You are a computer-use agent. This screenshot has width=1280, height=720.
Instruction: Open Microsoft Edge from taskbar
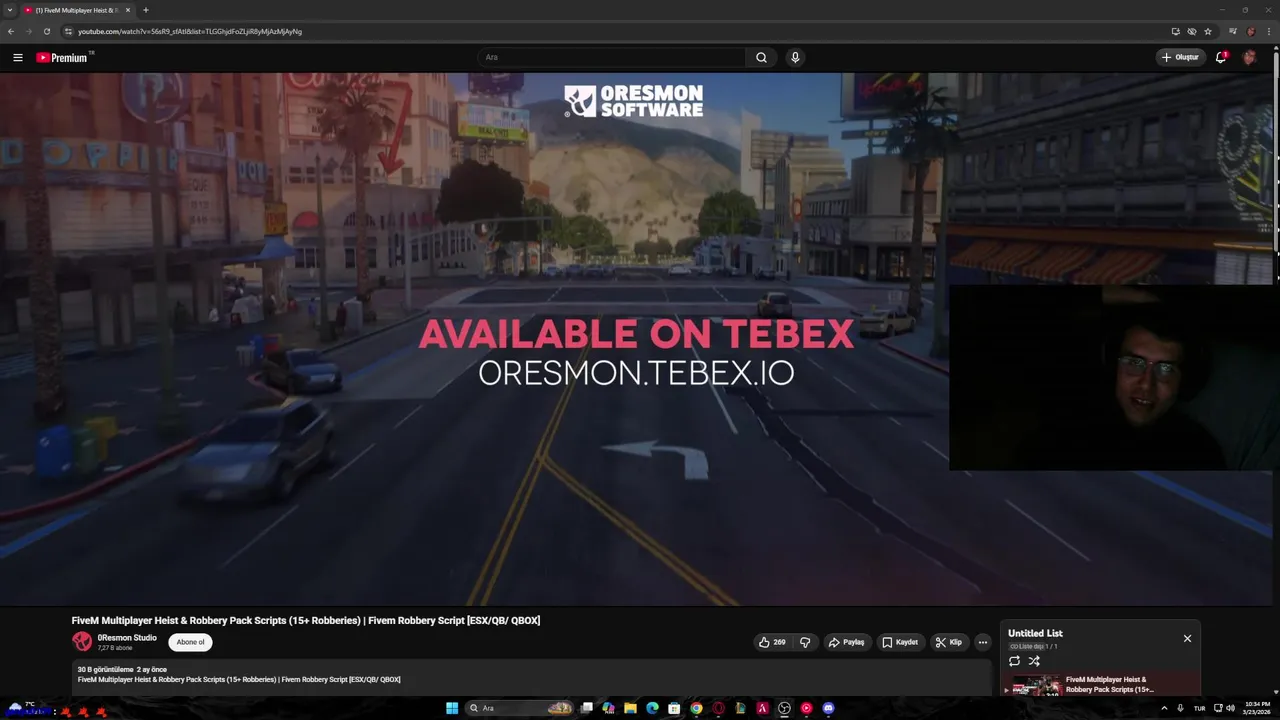point(652,708)
